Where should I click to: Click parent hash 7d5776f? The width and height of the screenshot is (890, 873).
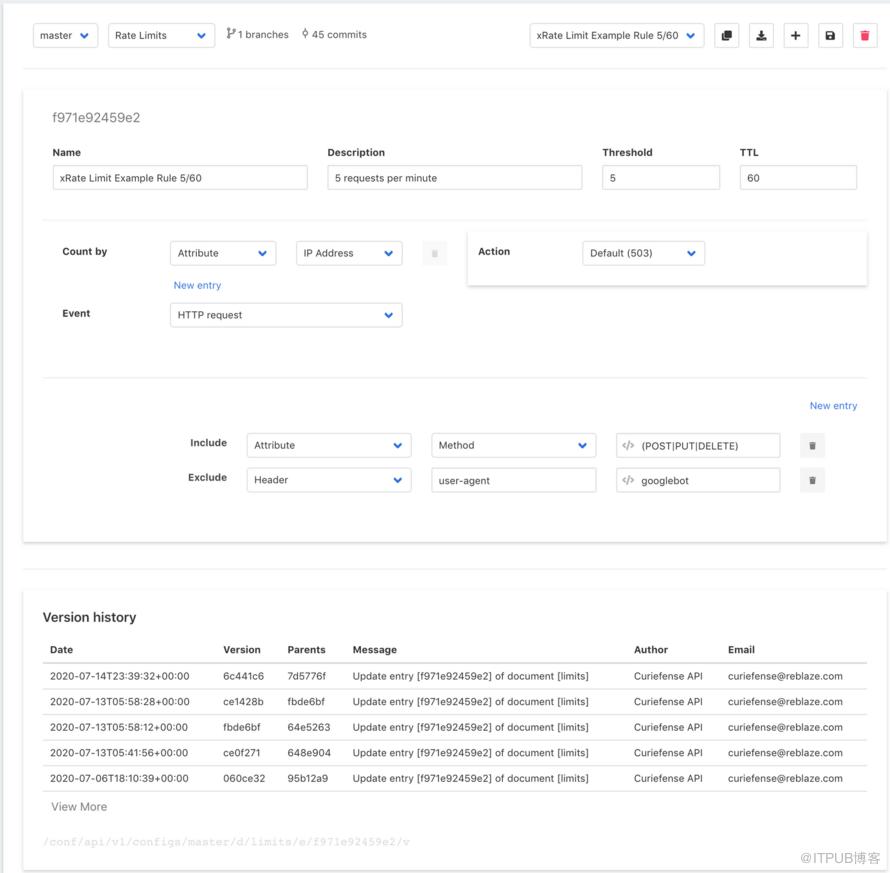(x=307, y=676)
